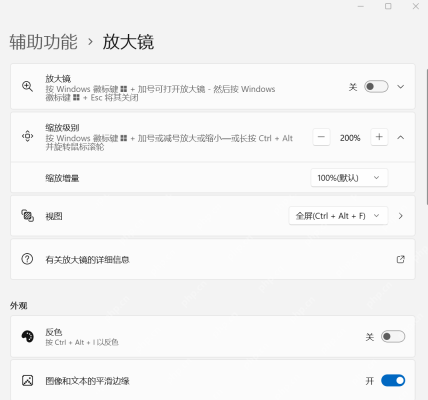428x400 pixels.
Task: Increase zoom level with the plus button
Action: tap(379, 137)
